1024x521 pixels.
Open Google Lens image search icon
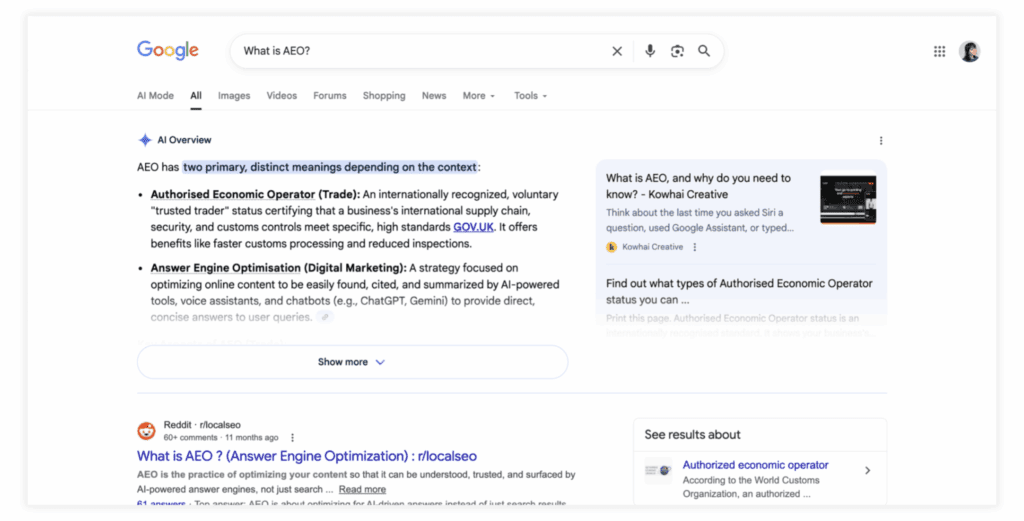677,51
